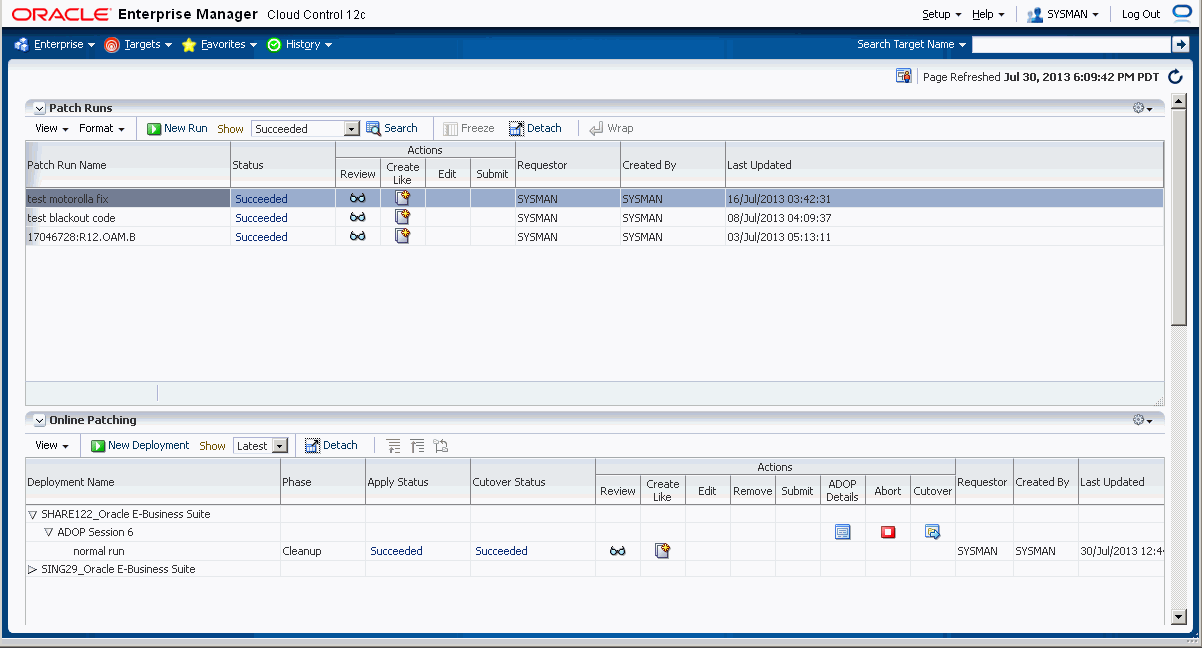Image resolution: width=1202 pixels, height=648 pixels.
Task: Click the Oracle logo icon at top right
Action: coord(1183,13)
